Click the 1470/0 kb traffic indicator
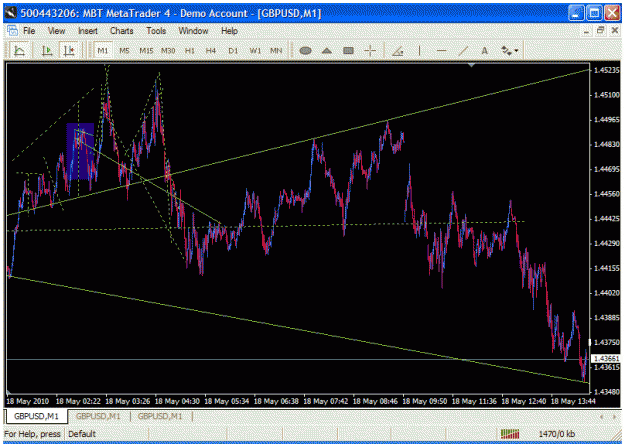The height and width of the screenshot is (444, 625). click(x=556, y=434)
